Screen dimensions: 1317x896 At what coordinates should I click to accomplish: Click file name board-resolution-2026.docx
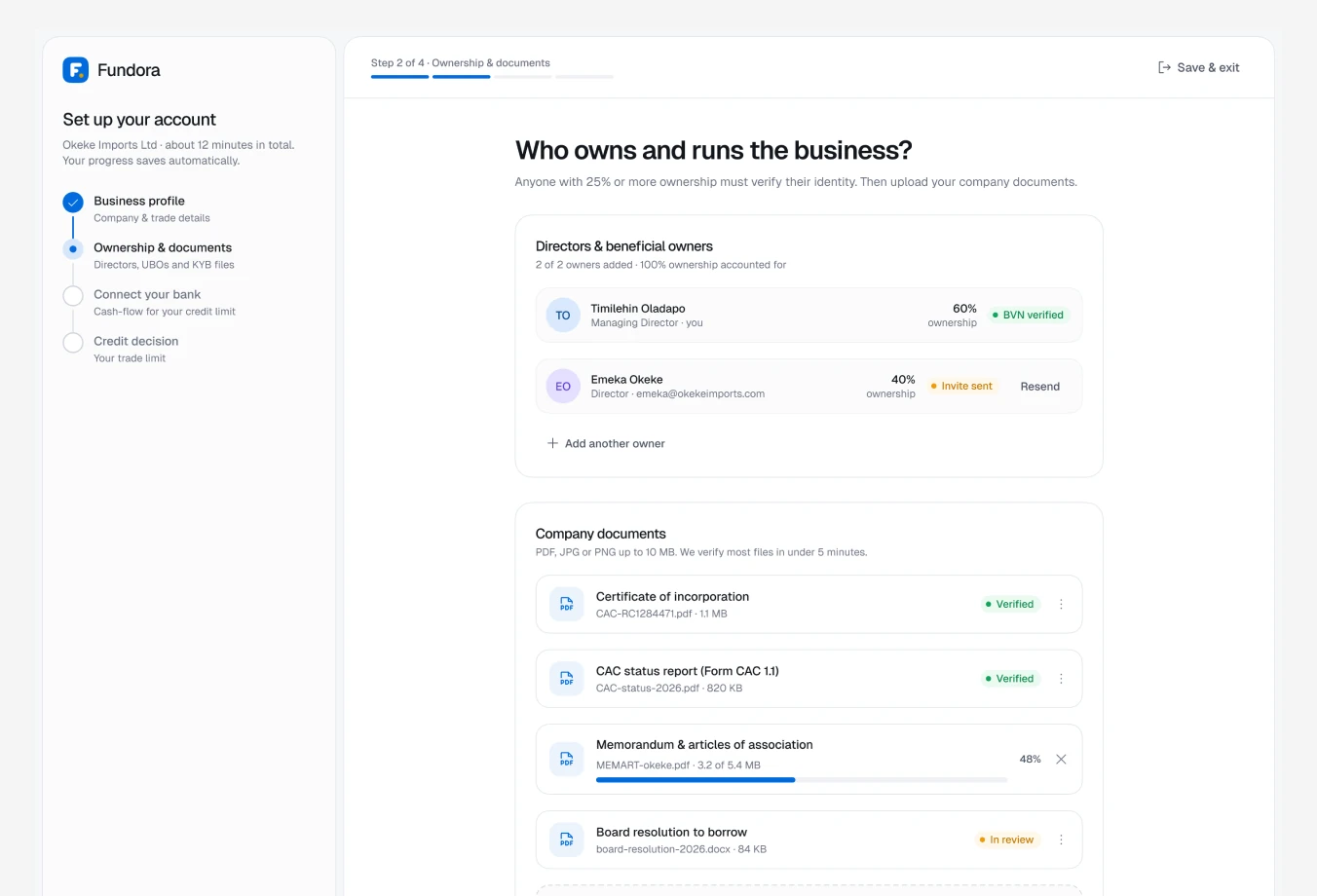pyautogui.click(x=663, y=849)
